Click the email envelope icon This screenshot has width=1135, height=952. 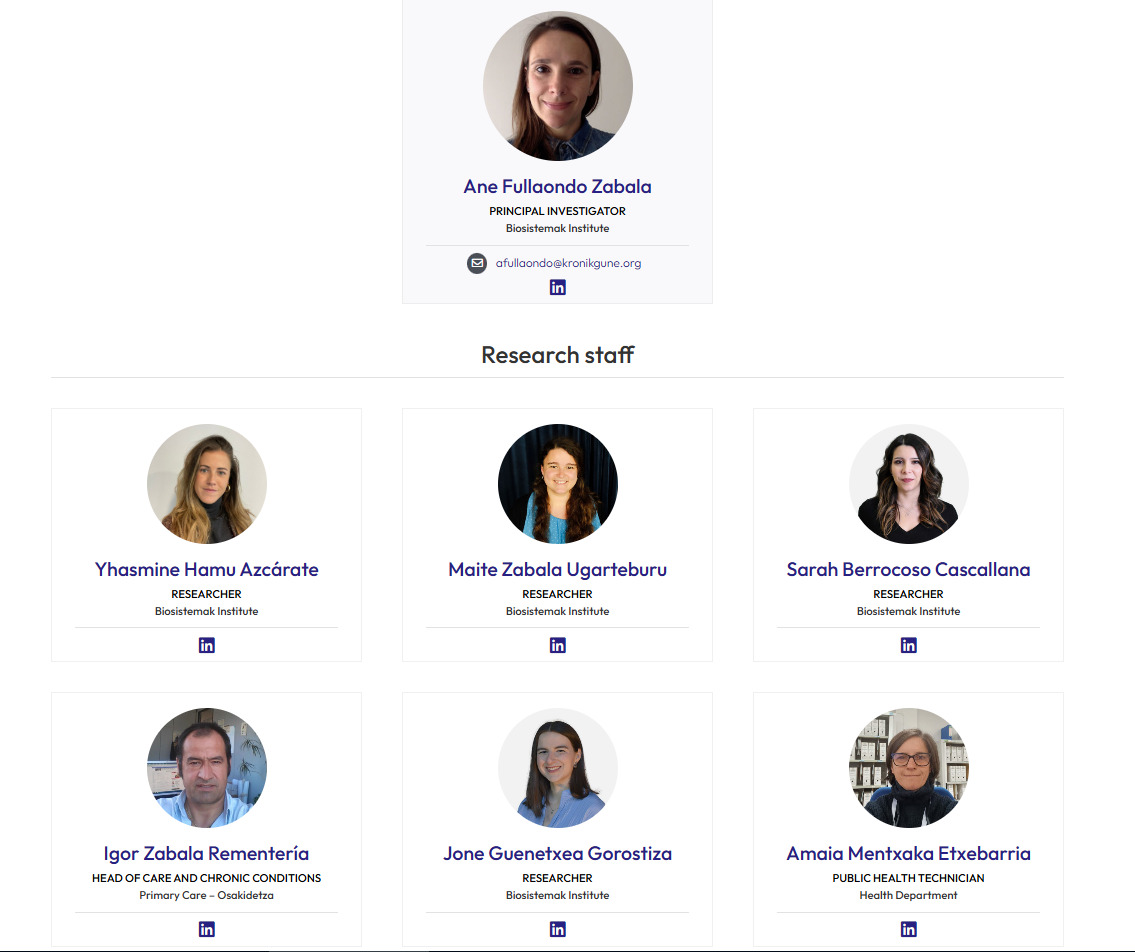click(477, 263)
